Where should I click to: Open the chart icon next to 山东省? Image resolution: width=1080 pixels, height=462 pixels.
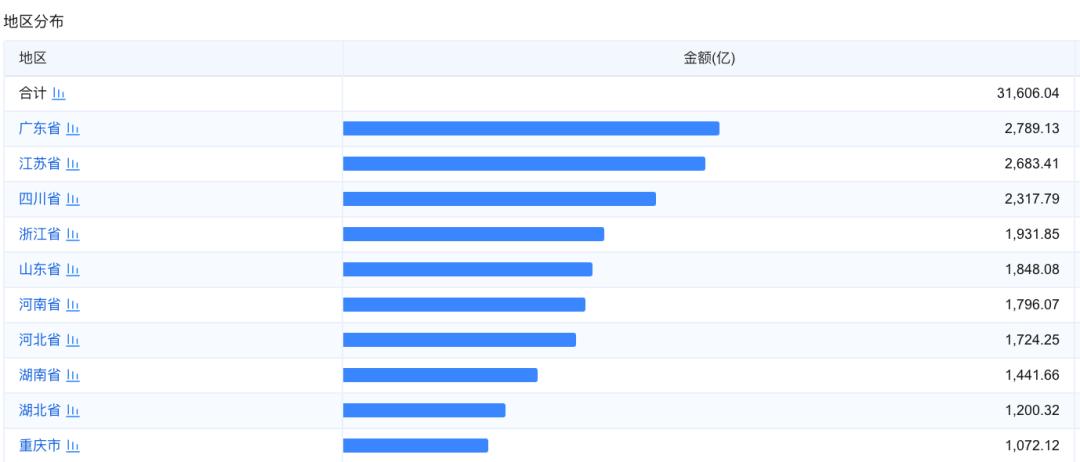73,270
